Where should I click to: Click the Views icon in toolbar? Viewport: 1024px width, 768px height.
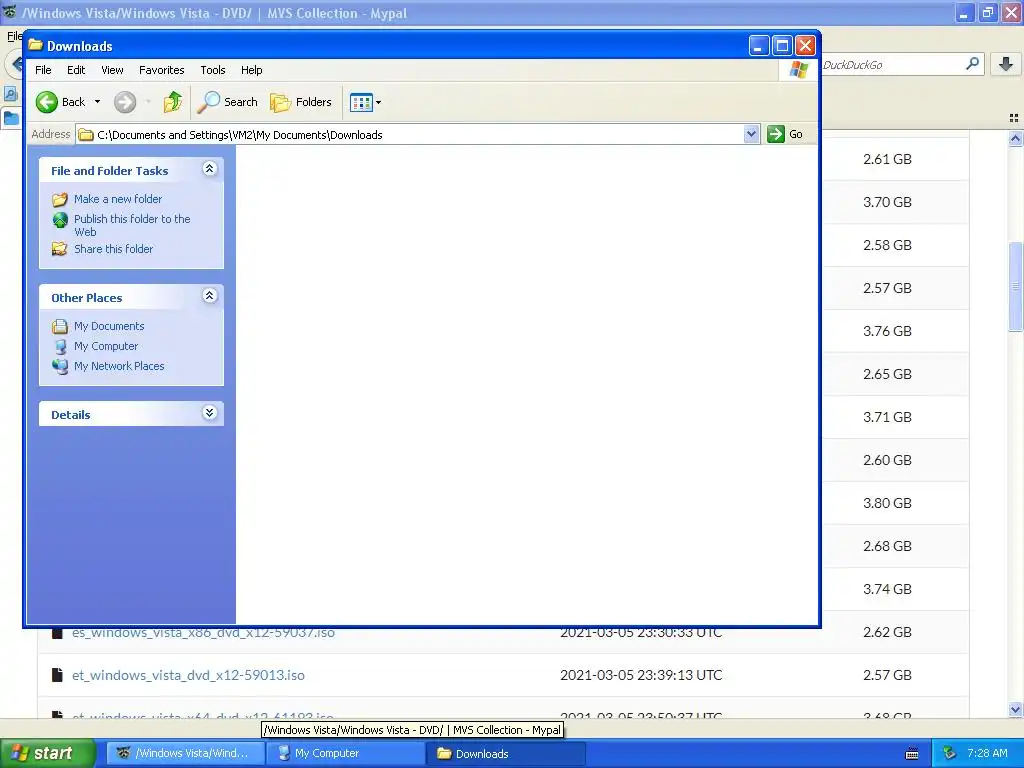(361, 102)
